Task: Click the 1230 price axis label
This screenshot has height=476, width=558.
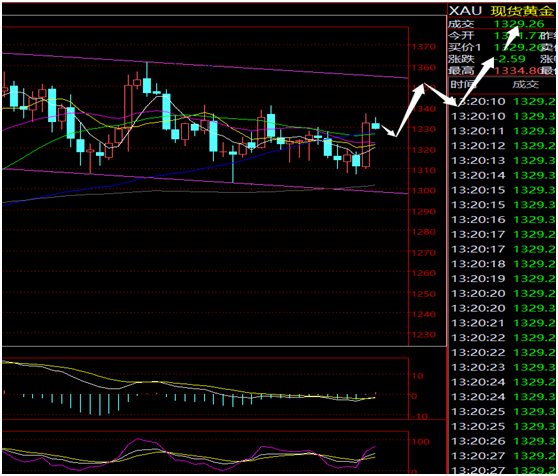Action: 423,335
